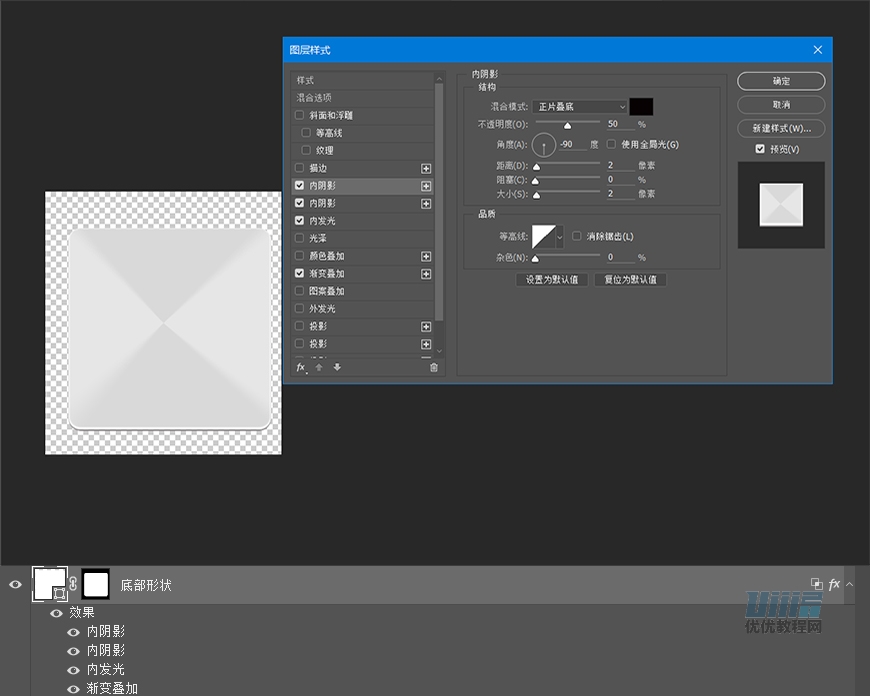Click the plus icon beside 渐变叠加

tap(426, 274)
